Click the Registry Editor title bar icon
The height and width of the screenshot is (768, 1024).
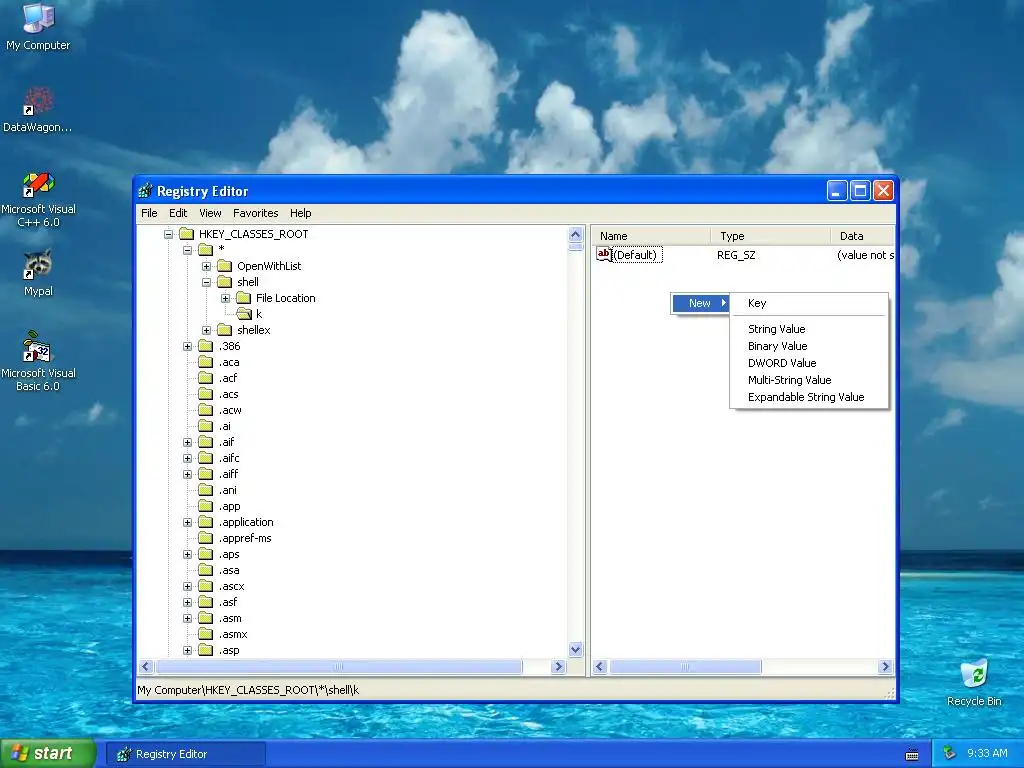(146, 191)
